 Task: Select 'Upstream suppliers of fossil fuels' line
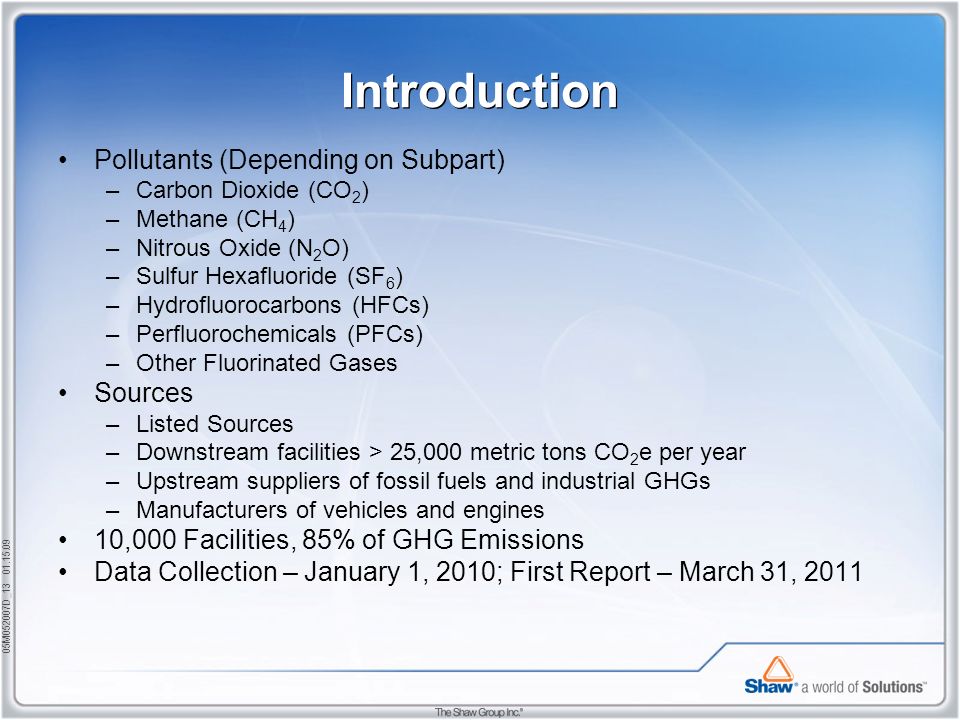423,481
